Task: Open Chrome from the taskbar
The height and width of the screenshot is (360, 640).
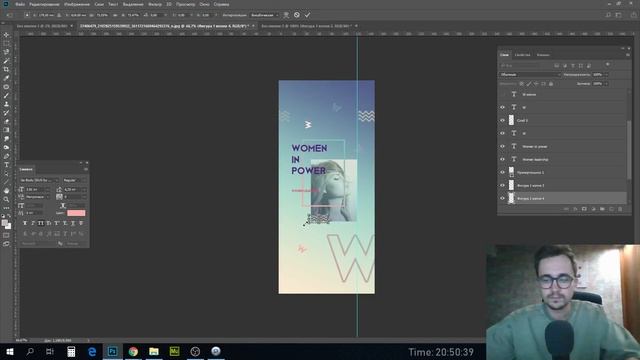Action: pos(133,351)
